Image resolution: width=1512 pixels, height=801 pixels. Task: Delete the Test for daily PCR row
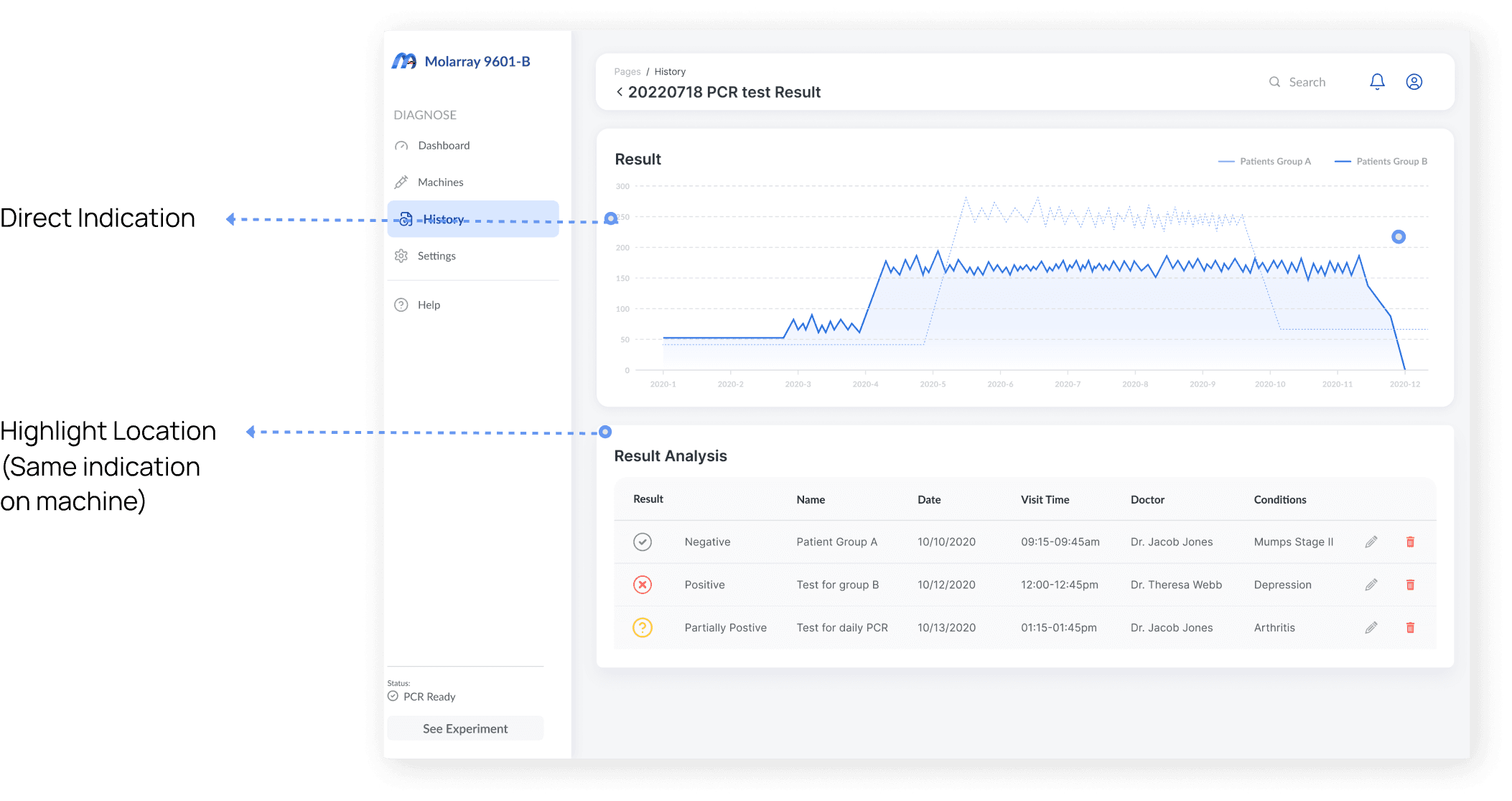pyautogui.click(x=1409, y=628)
